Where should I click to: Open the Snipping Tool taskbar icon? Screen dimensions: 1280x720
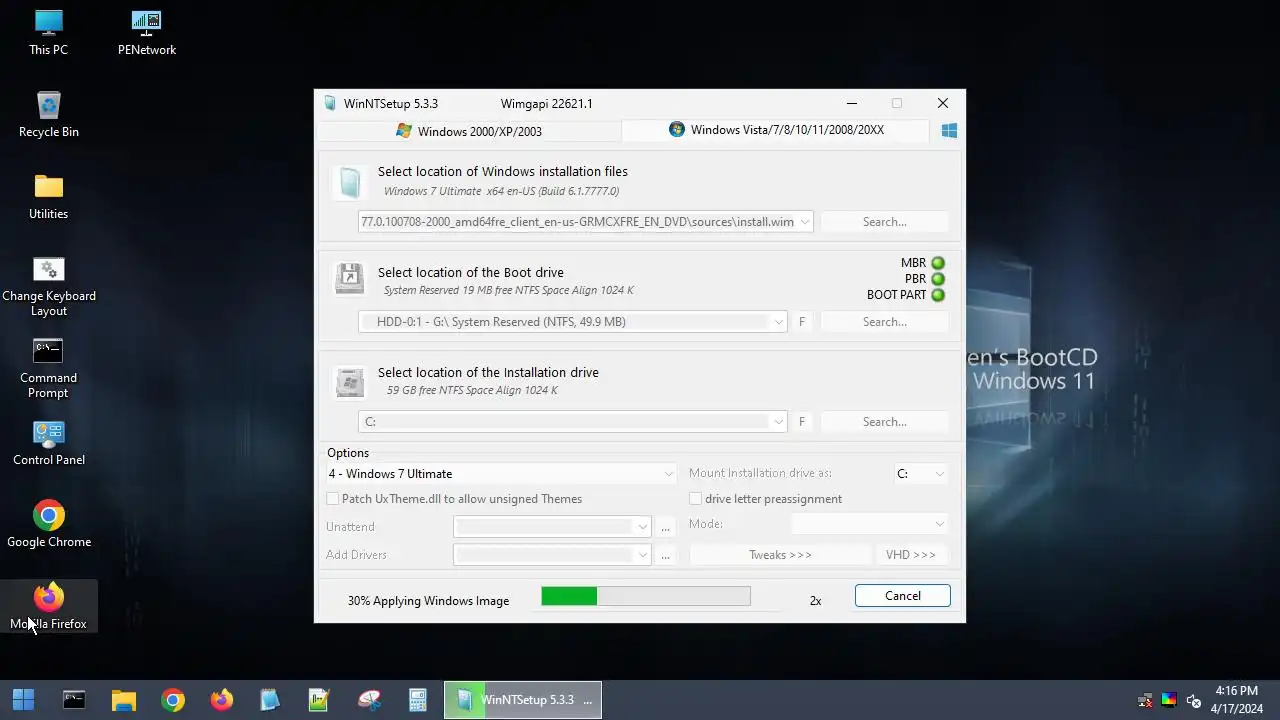(x=369, y=700)
